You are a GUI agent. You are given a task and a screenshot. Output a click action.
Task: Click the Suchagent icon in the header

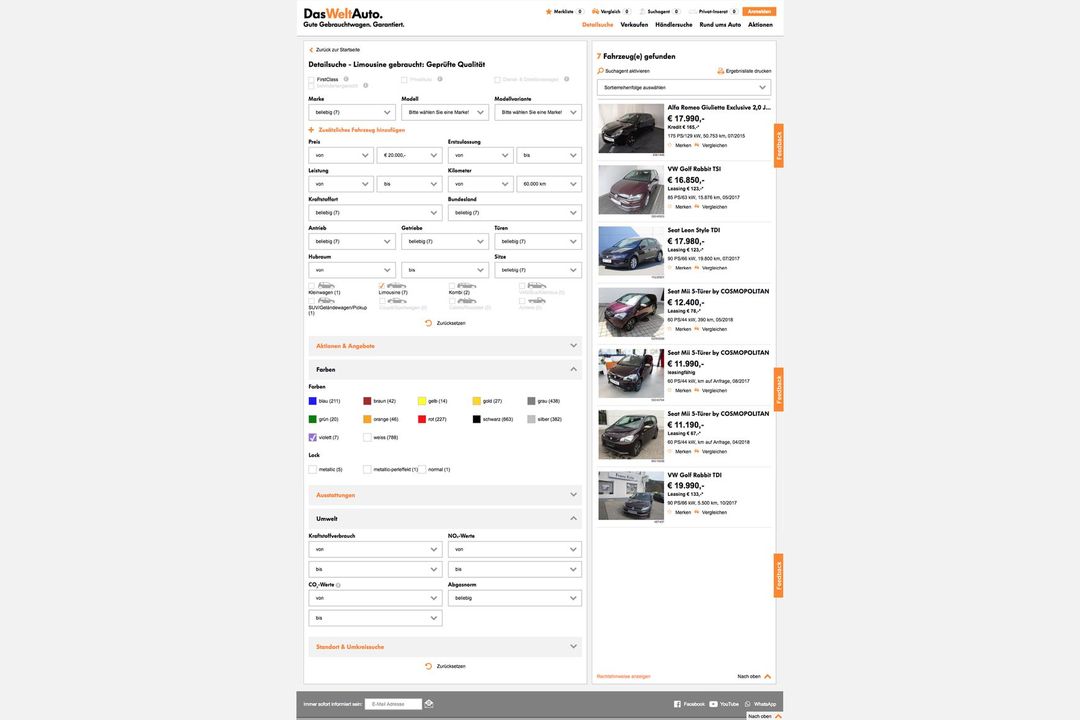pyautogui.click(x=641, y=9)
